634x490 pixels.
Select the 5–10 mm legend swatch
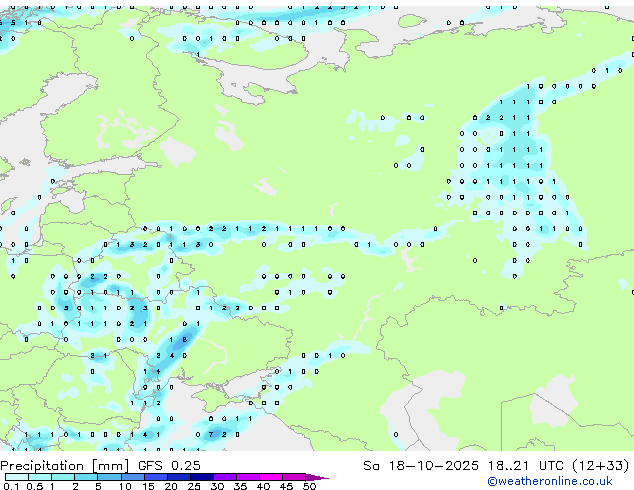click(110, 477)
